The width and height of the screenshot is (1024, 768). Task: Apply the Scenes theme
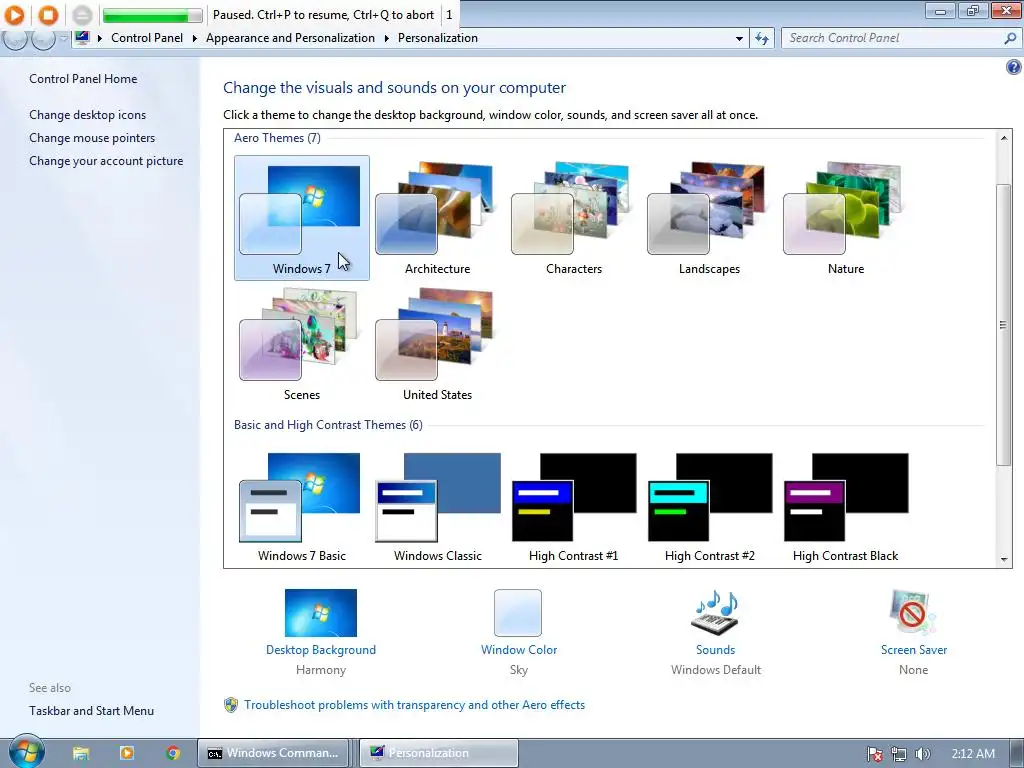(x=302, y=344)
